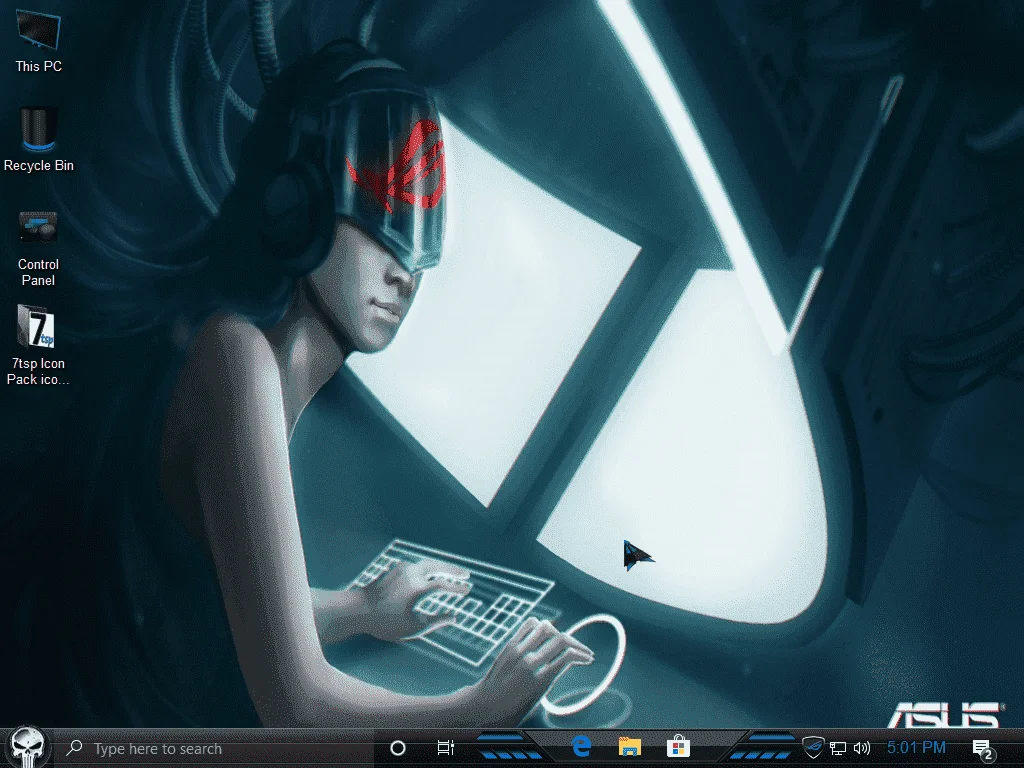
Task: Open the 5:01 PM clock flyout
Action: 916,747
